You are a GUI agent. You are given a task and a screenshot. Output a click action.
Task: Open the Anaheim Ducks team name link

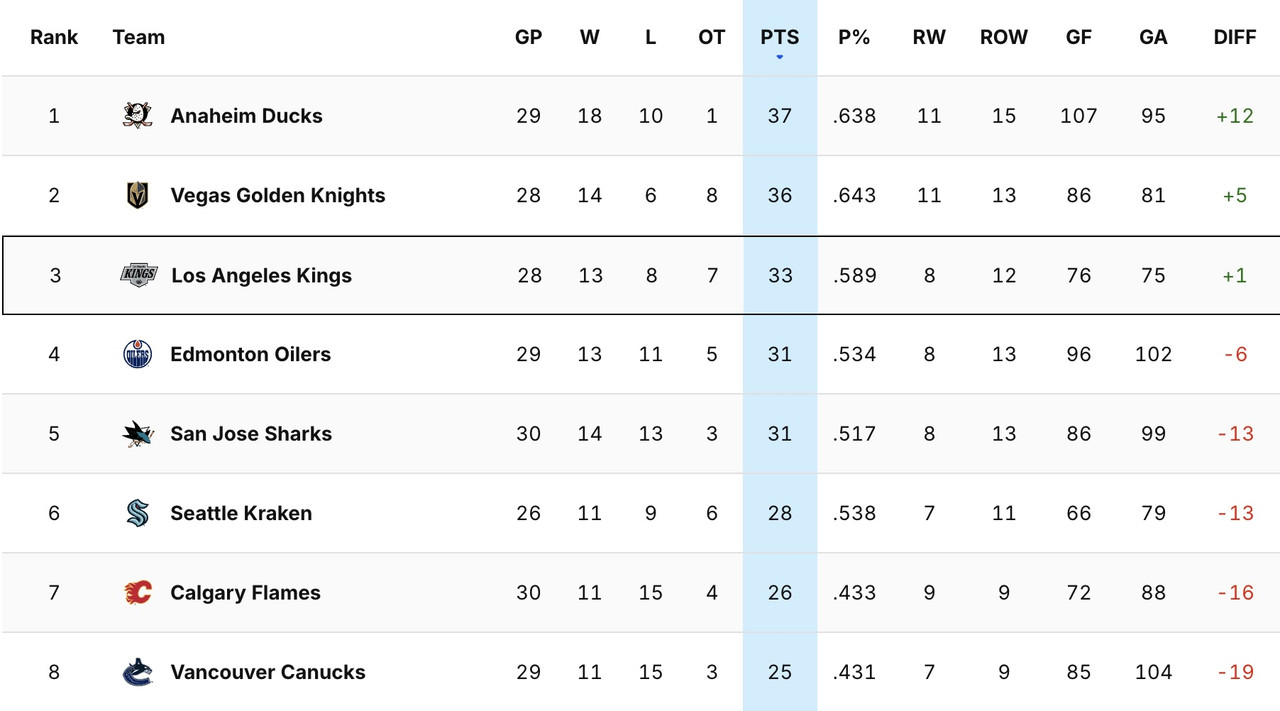pos(246,115)
